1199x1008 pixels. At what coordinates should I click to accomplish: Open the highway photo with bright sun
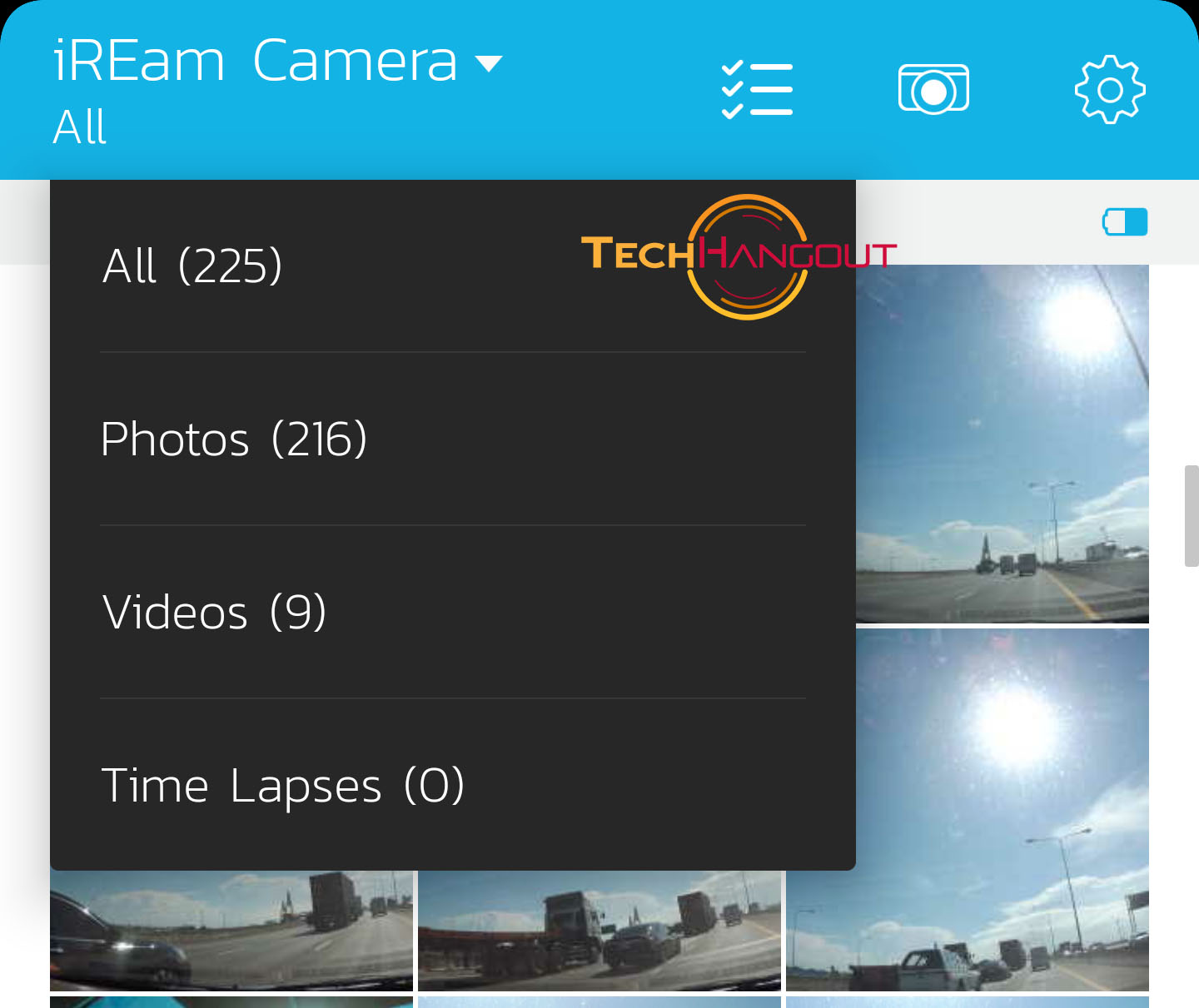click(1002, 444)
